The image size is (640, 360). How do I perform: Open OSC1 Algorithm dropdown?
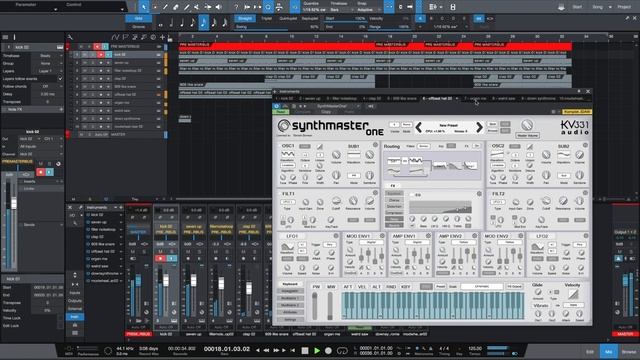287,166
